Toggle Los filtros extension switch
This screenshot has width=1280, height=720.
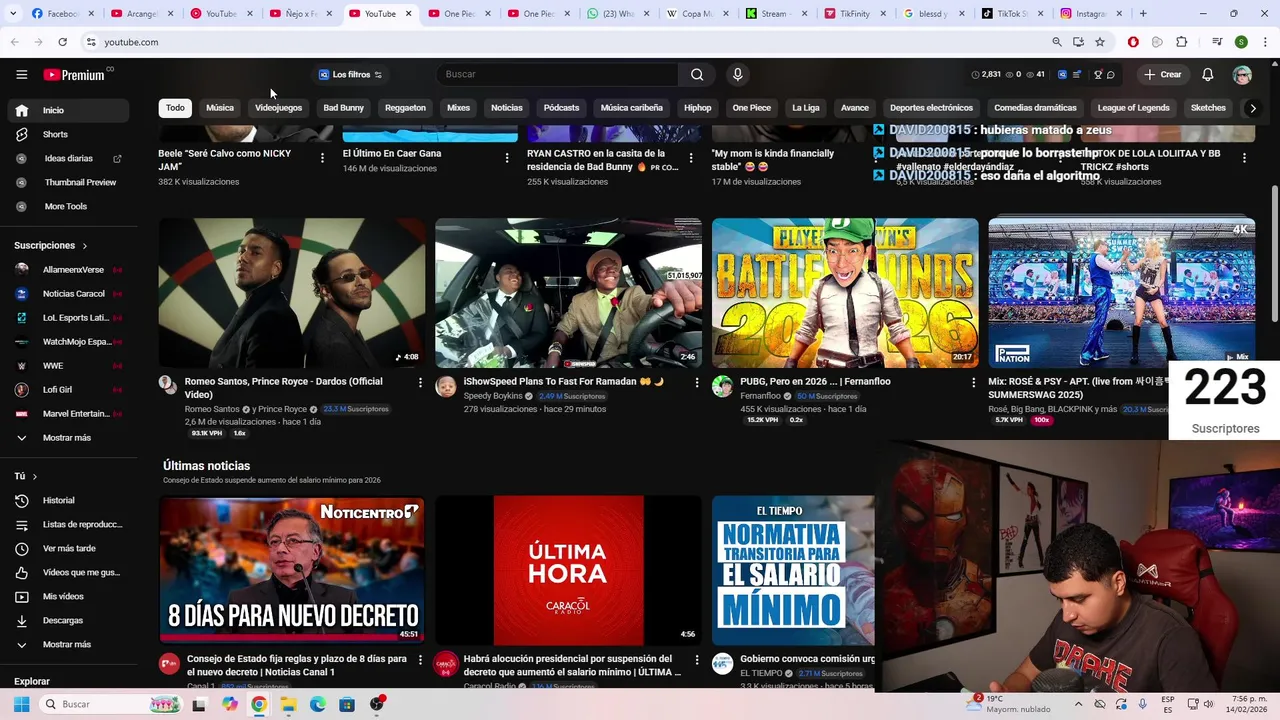click(378, 75)
